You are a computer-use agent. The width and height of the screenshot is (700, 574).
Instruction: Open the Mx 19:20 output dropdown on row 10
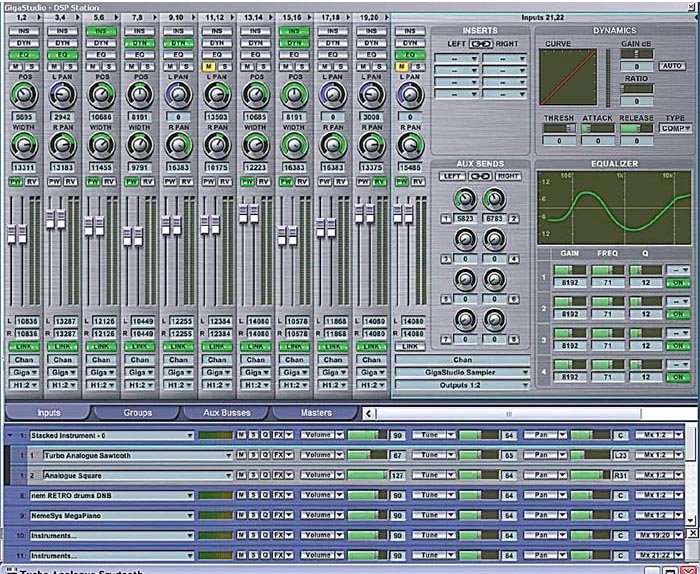659,535
